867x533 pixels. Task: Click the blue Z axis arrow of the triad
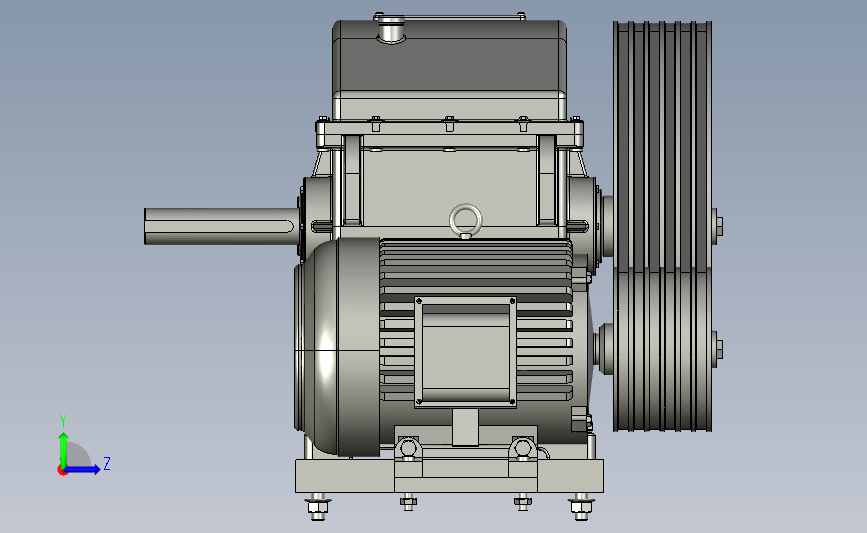[x=83, y=469]
